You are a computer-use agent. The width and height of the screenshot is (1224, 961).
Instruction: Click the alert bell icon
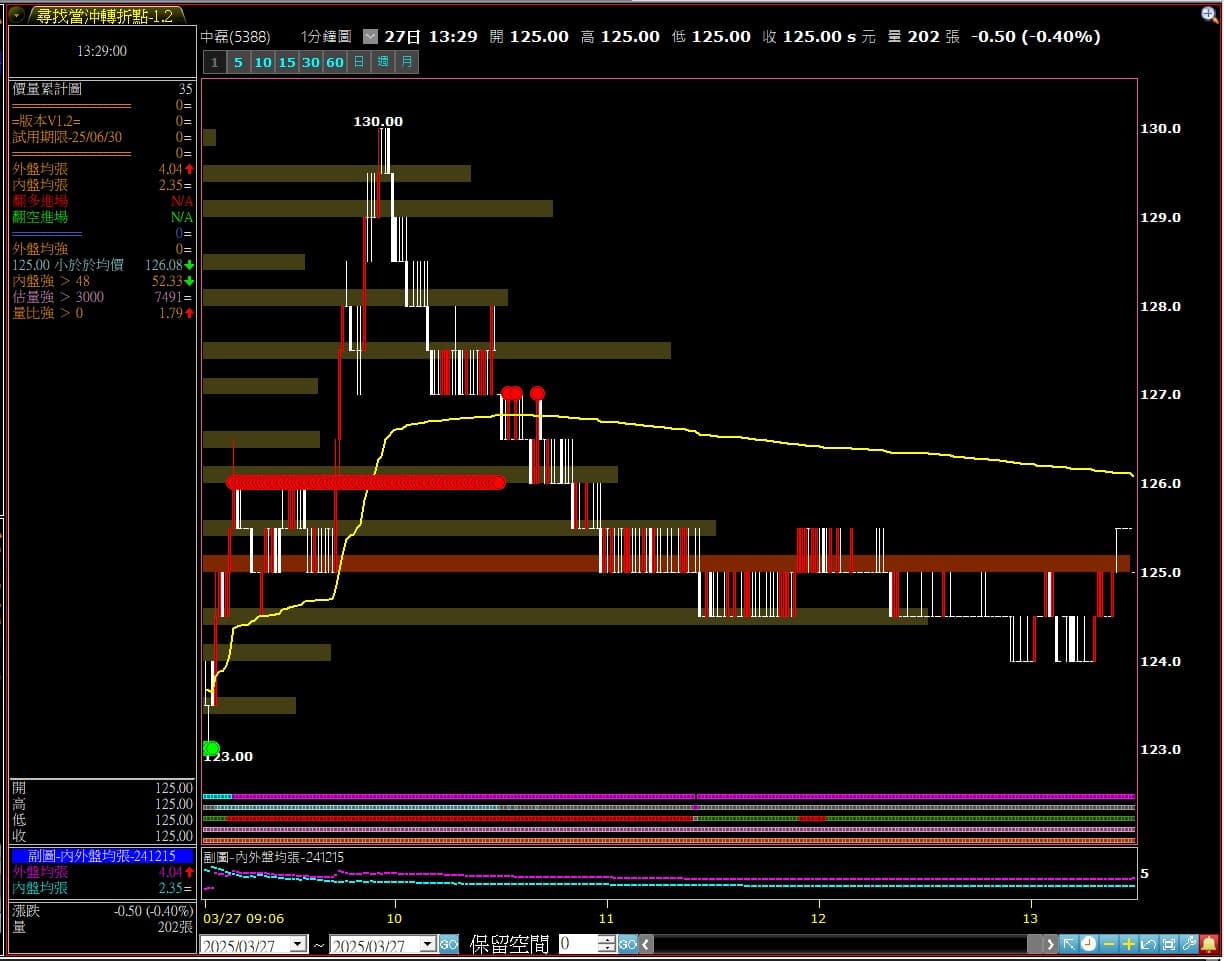point(1209,944)
